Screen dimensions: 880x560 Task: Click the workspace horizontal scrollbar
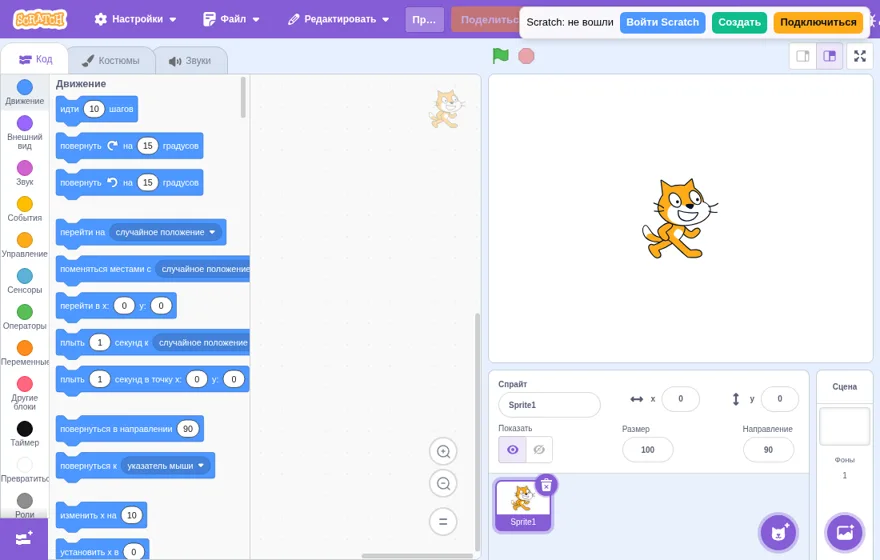coord(418,556)
